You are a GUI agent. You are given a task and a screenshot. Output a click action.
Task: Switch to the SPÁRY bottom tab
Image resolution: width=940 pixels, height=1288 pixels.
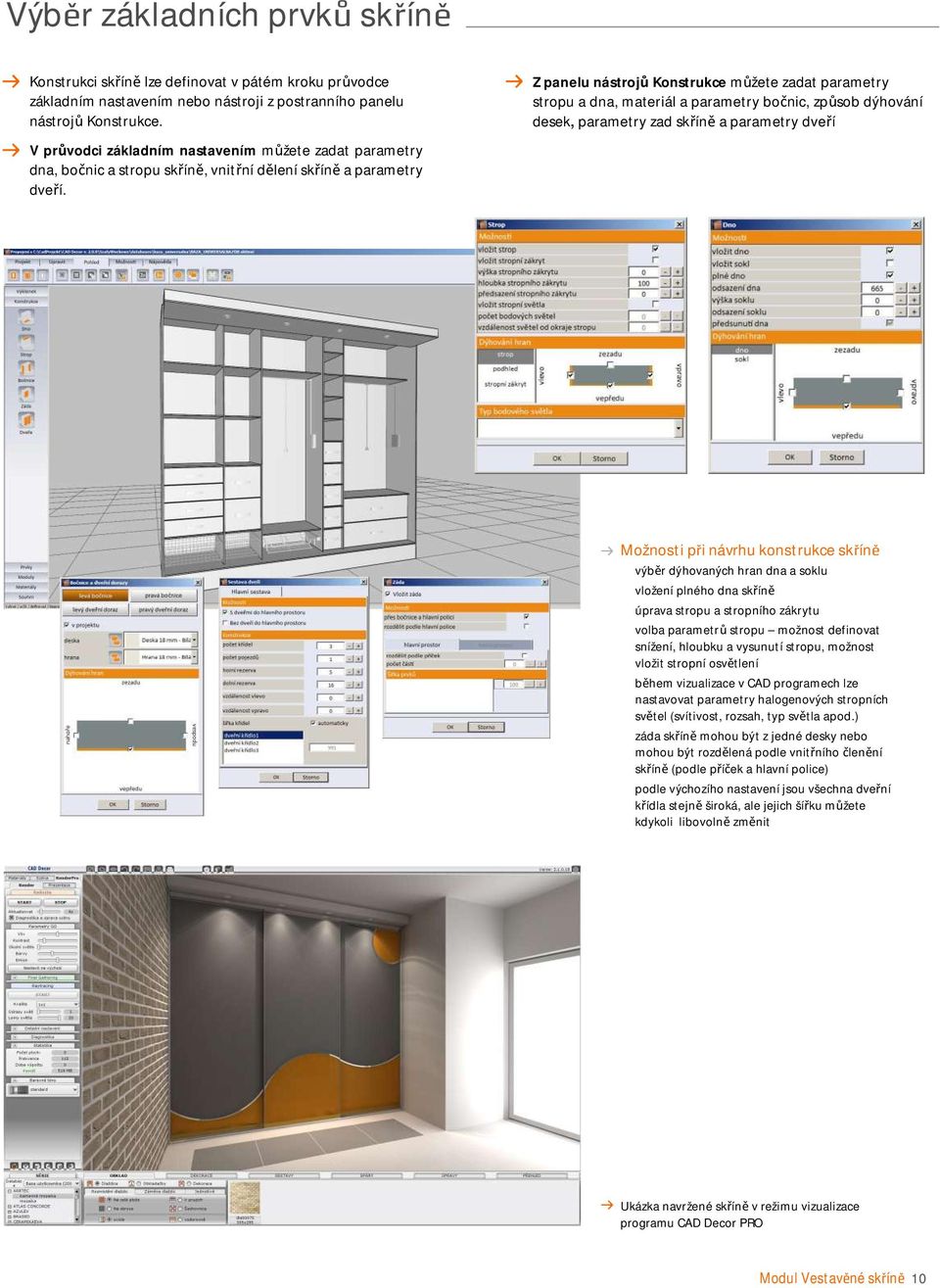(x=366, y=1175)
